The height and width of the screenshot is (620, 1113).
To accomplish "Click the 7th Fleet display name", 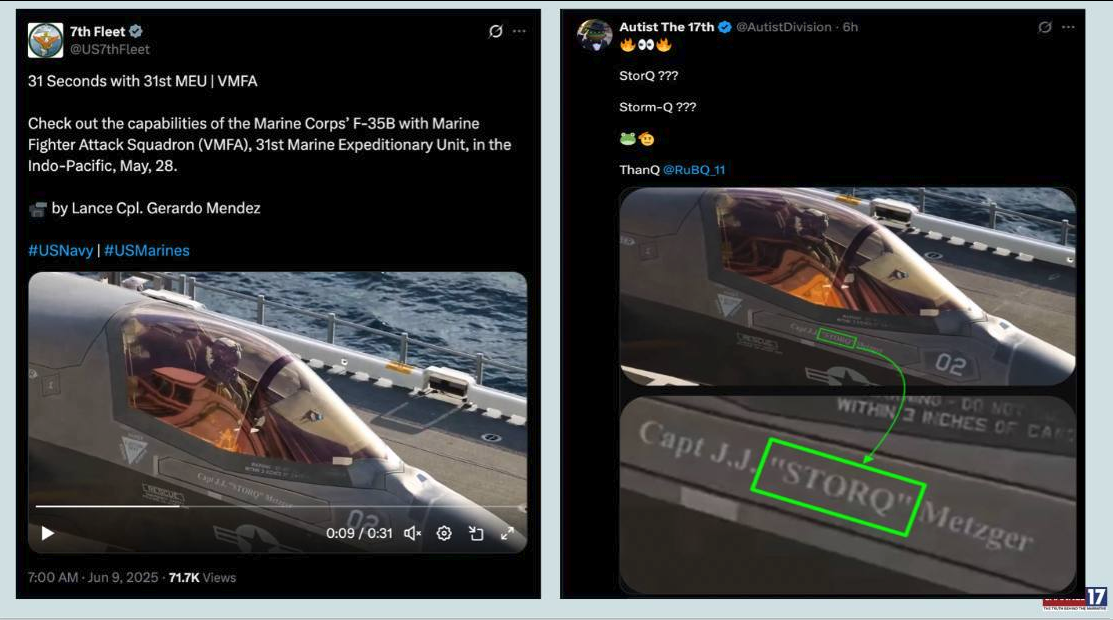I will coord(97,31).
